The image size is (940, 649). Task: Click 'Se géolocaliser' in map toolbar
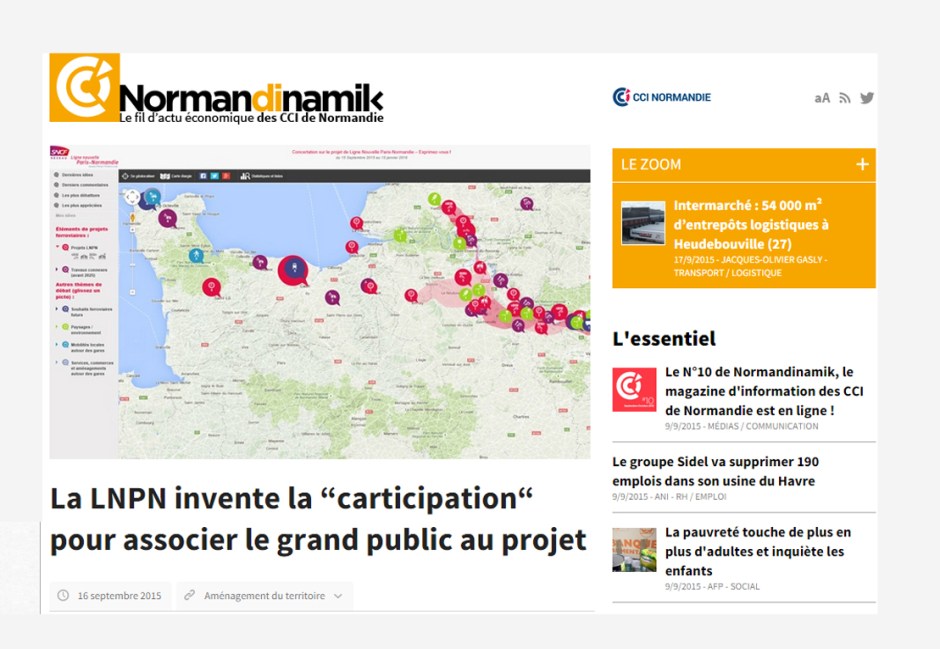(x=139, y=176)
